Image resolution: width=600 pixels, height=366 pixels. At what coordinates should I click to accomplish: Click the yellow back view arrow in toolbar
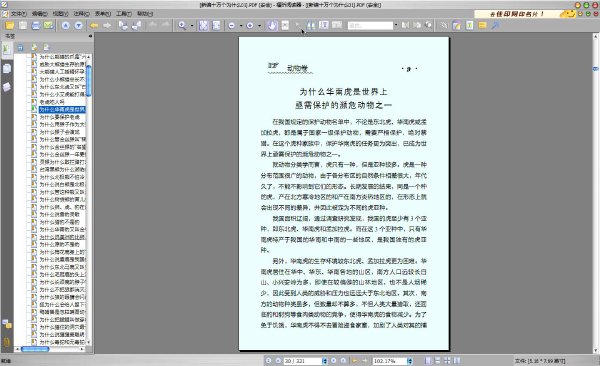pos(94,26)
